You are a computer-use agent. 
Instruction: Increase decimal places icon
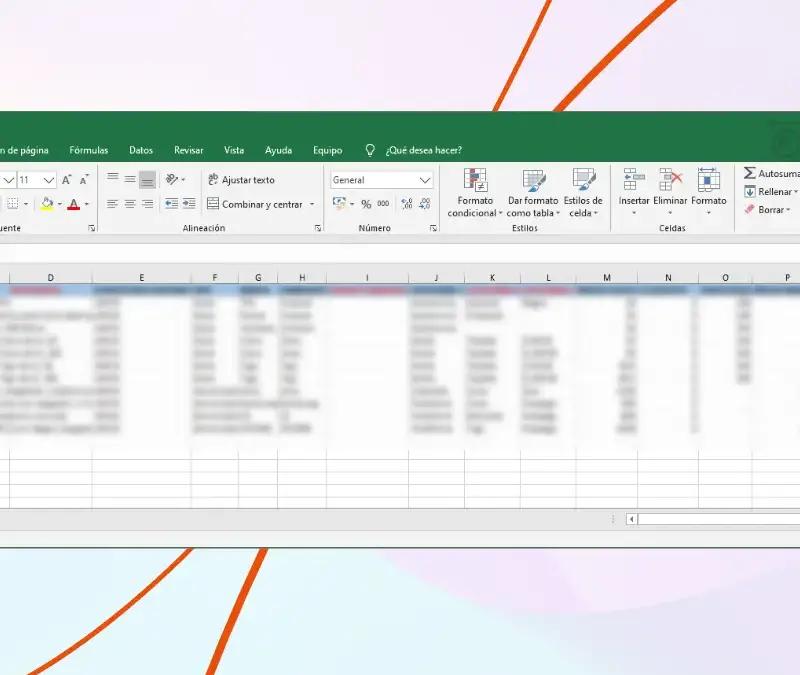(x=407, y=204)
